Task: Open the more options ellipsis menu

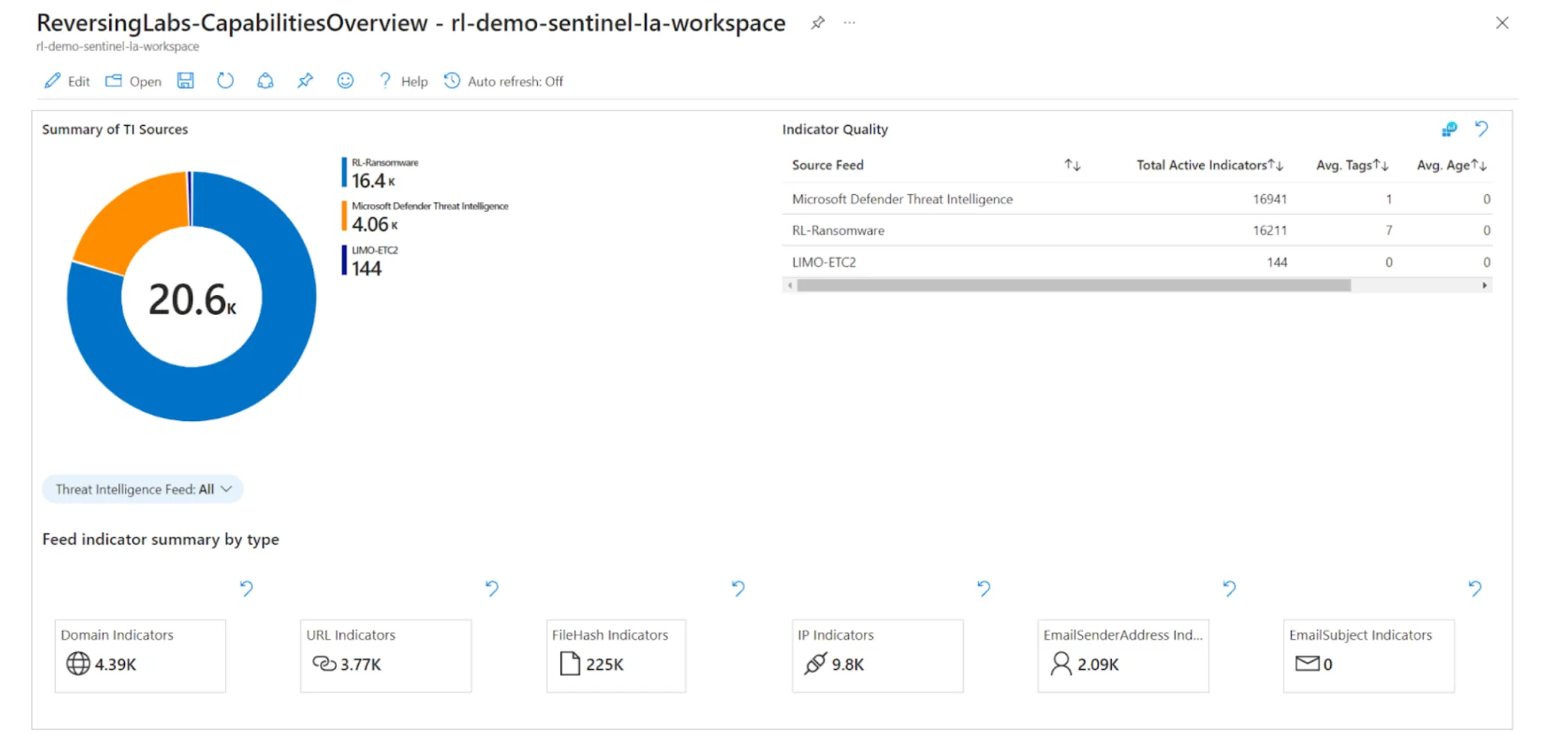Action: [849, 23]
